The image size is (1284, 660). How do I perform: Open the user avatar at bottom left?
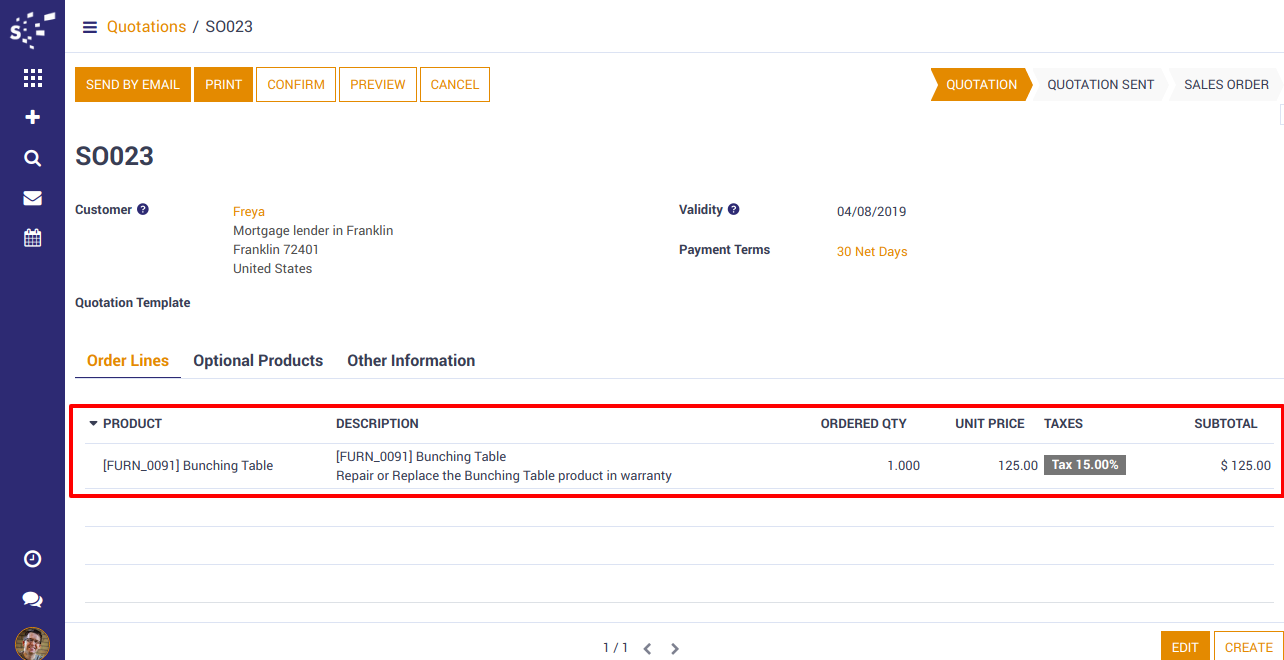[32, 643]
